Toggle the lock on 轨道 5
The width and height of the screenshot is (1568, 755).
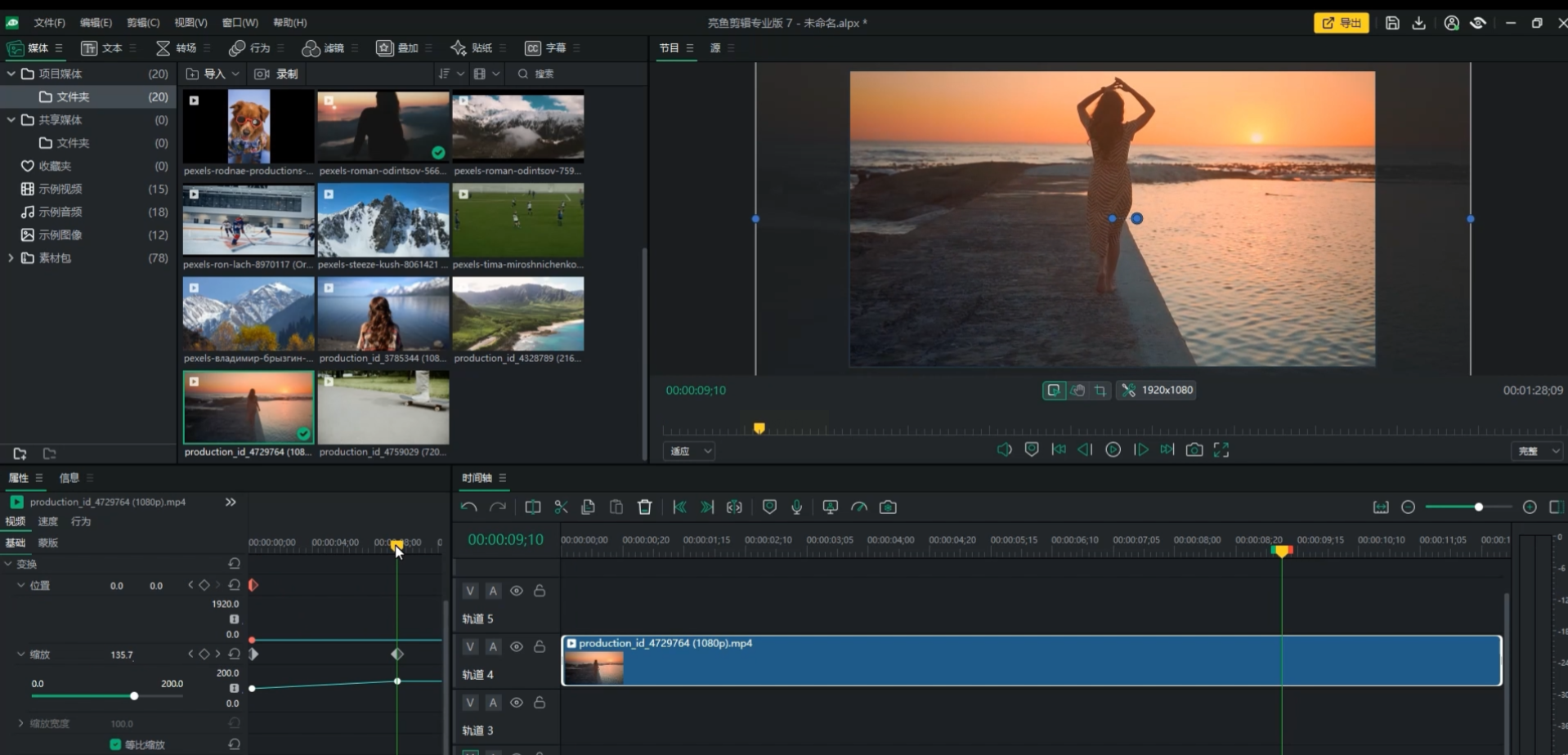pyautogui.click(x=540, y=591)
